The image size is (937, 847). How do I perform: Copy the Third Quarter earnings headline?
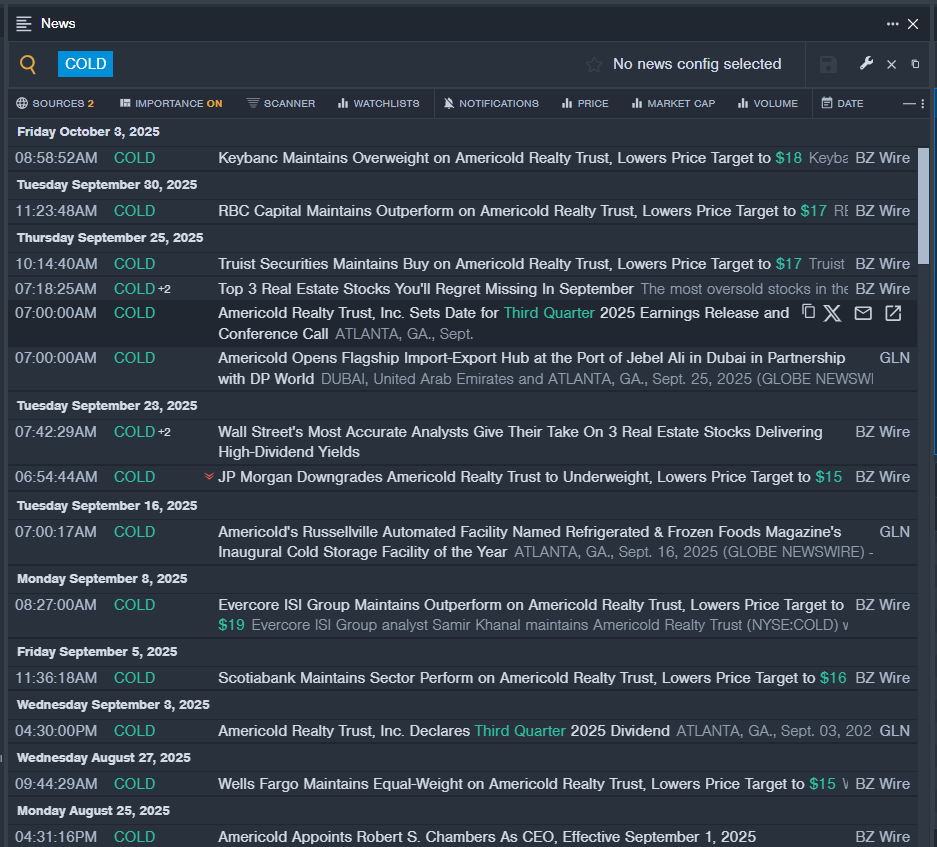808,313
